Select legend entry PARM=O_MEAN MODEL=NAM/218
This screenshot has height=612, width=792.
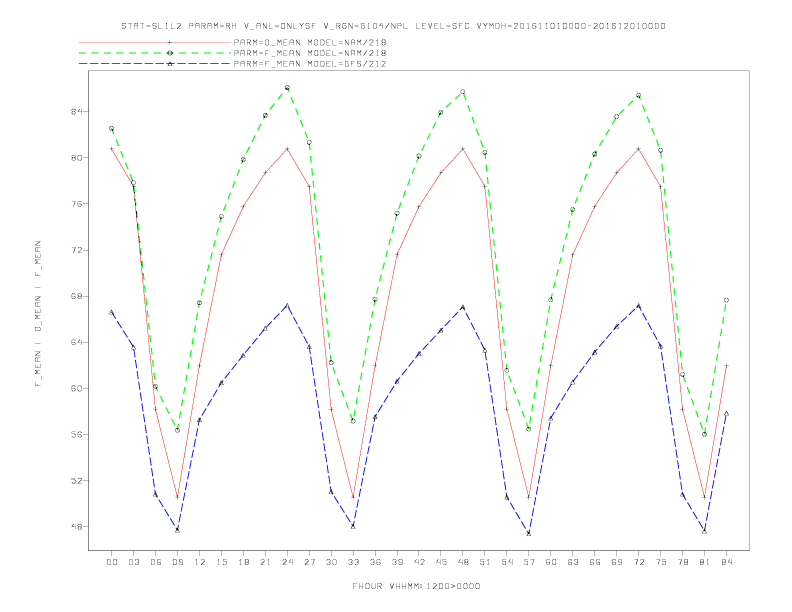(310, 42)
